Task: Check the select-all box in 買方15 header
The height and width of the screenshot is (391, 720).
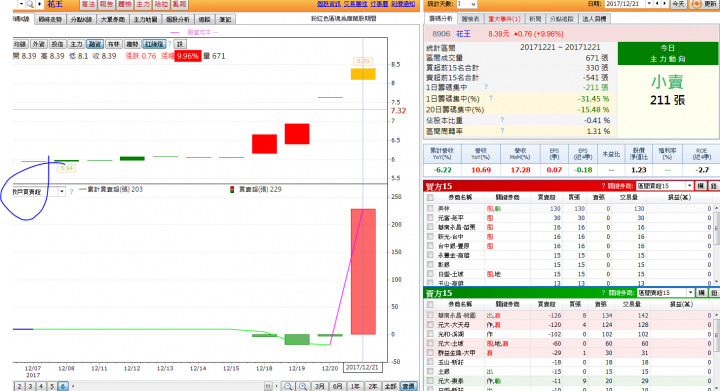Action: point(430,197)
